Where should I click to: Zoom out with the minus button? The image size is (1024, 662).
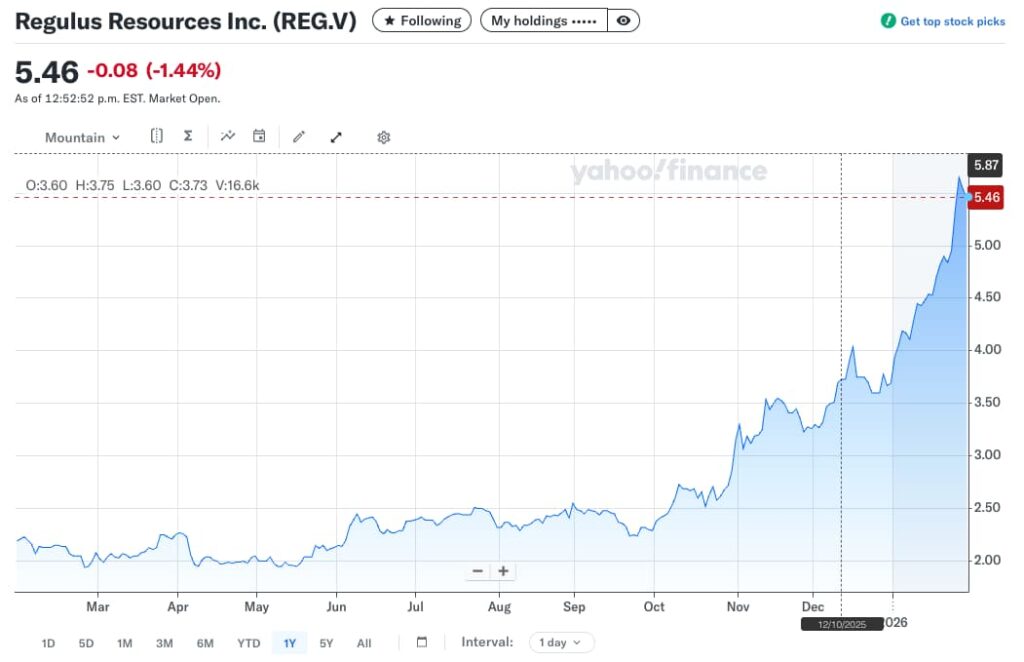478,571
